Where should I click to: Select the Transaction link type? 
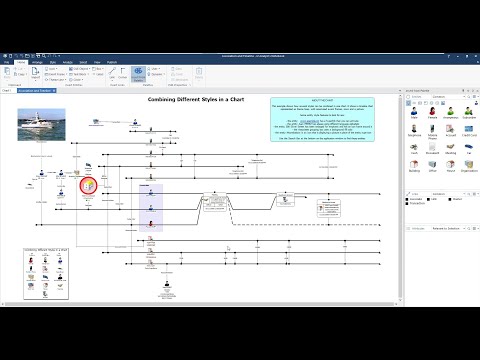coord(415,203)
